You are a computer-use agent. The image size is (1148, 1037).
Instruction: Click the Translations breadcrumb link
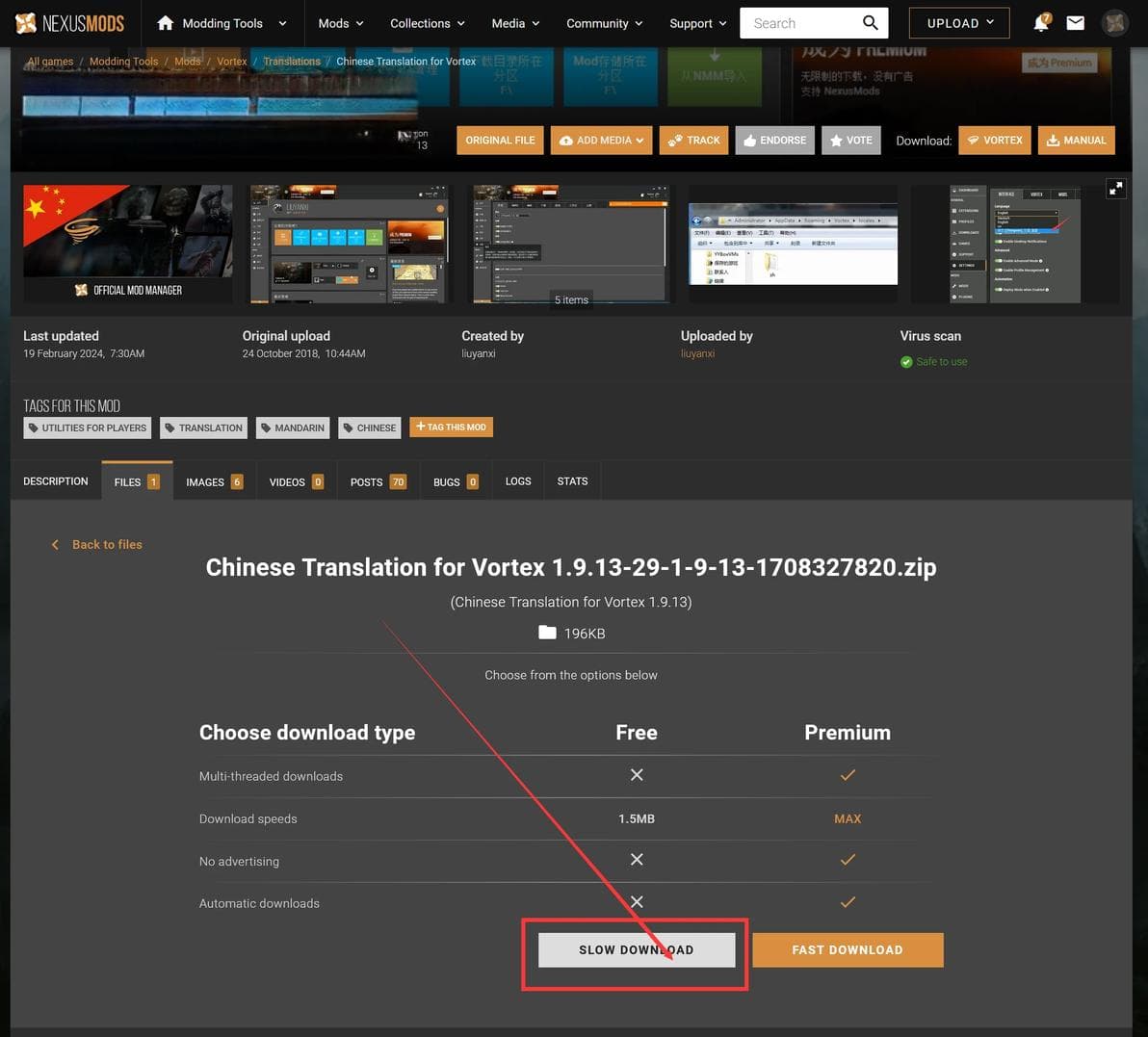pyautogui.click(x=292, y=62)
